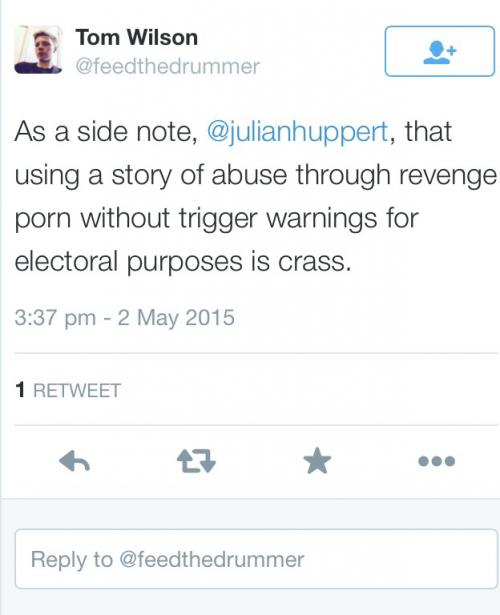500x615 pixels.
Task: Favorite the tweet with the star icon
Action: click(317, 460)
